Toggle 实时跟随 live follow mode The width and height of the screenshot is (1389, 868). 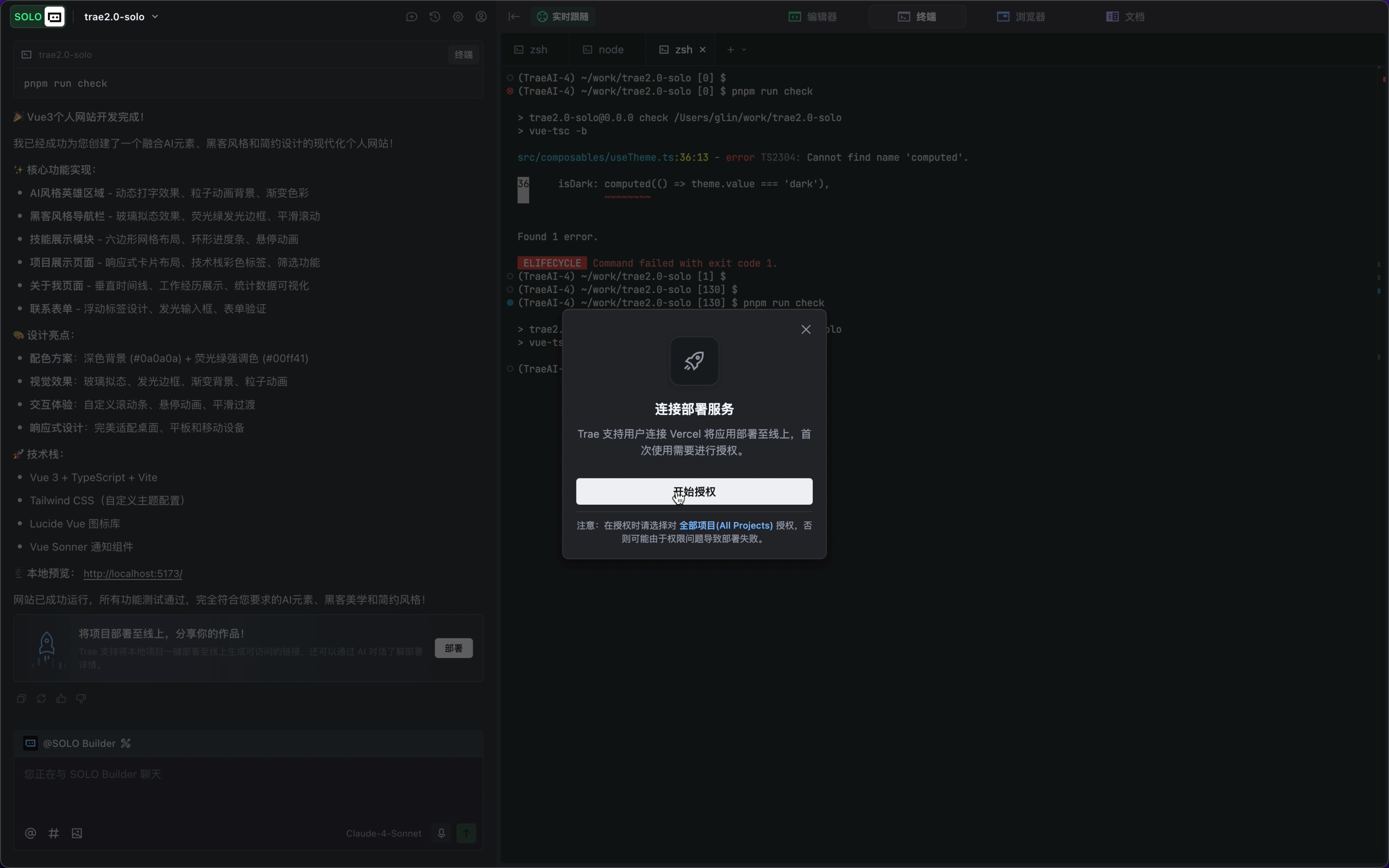coord(563,17)
